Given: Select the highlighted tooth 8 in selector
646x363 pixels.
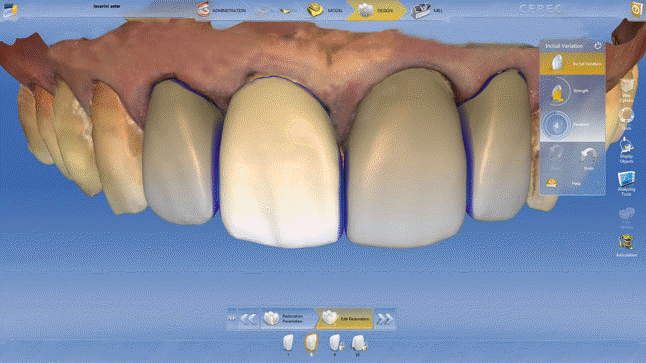Looking at the screenshot, I should point(311,344).
